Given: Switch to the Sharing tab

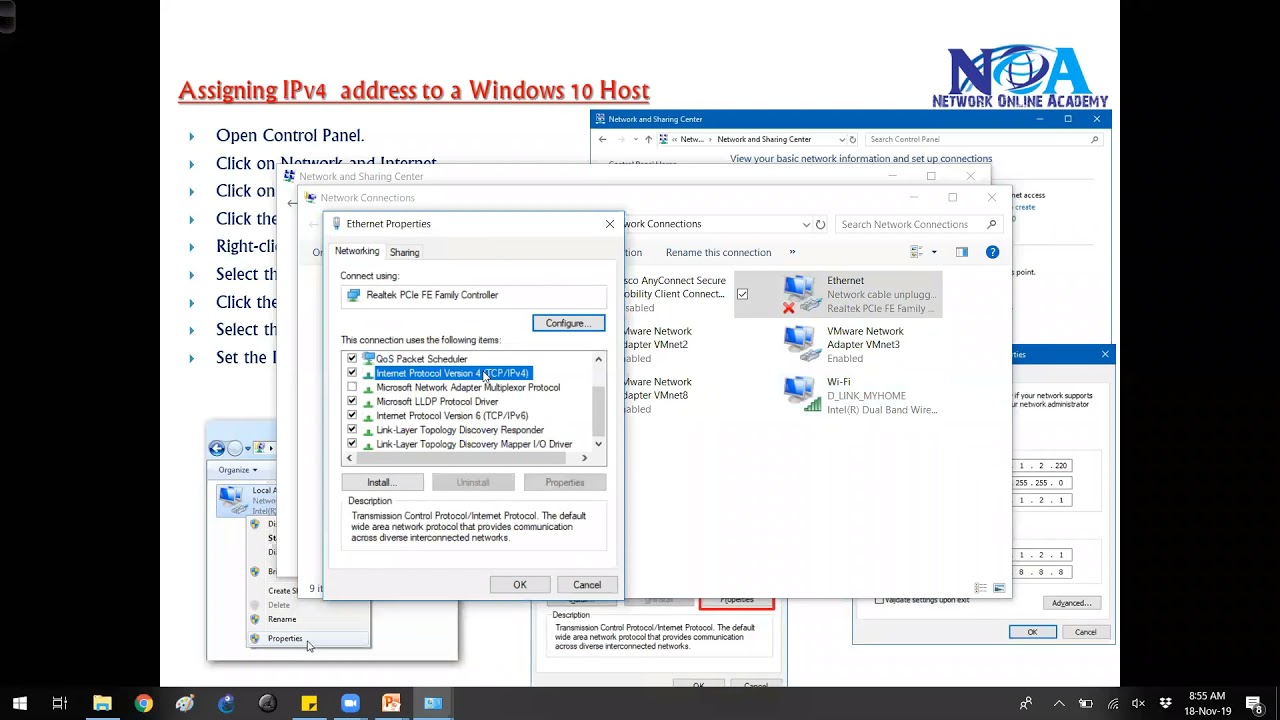Looking at the screenshot, I should (405, 252).
